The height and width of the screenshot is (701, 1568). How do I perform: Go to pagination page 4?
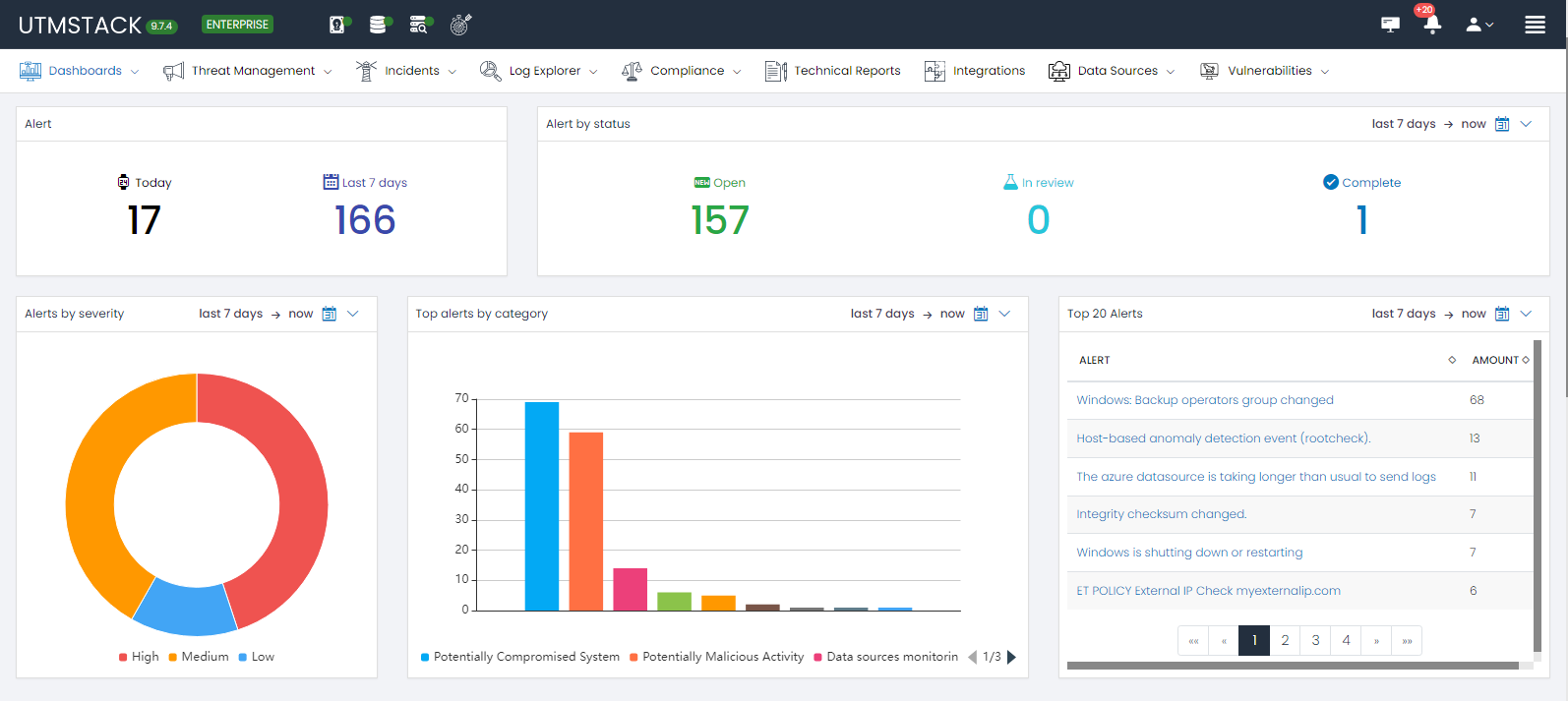pos(1346,640)
